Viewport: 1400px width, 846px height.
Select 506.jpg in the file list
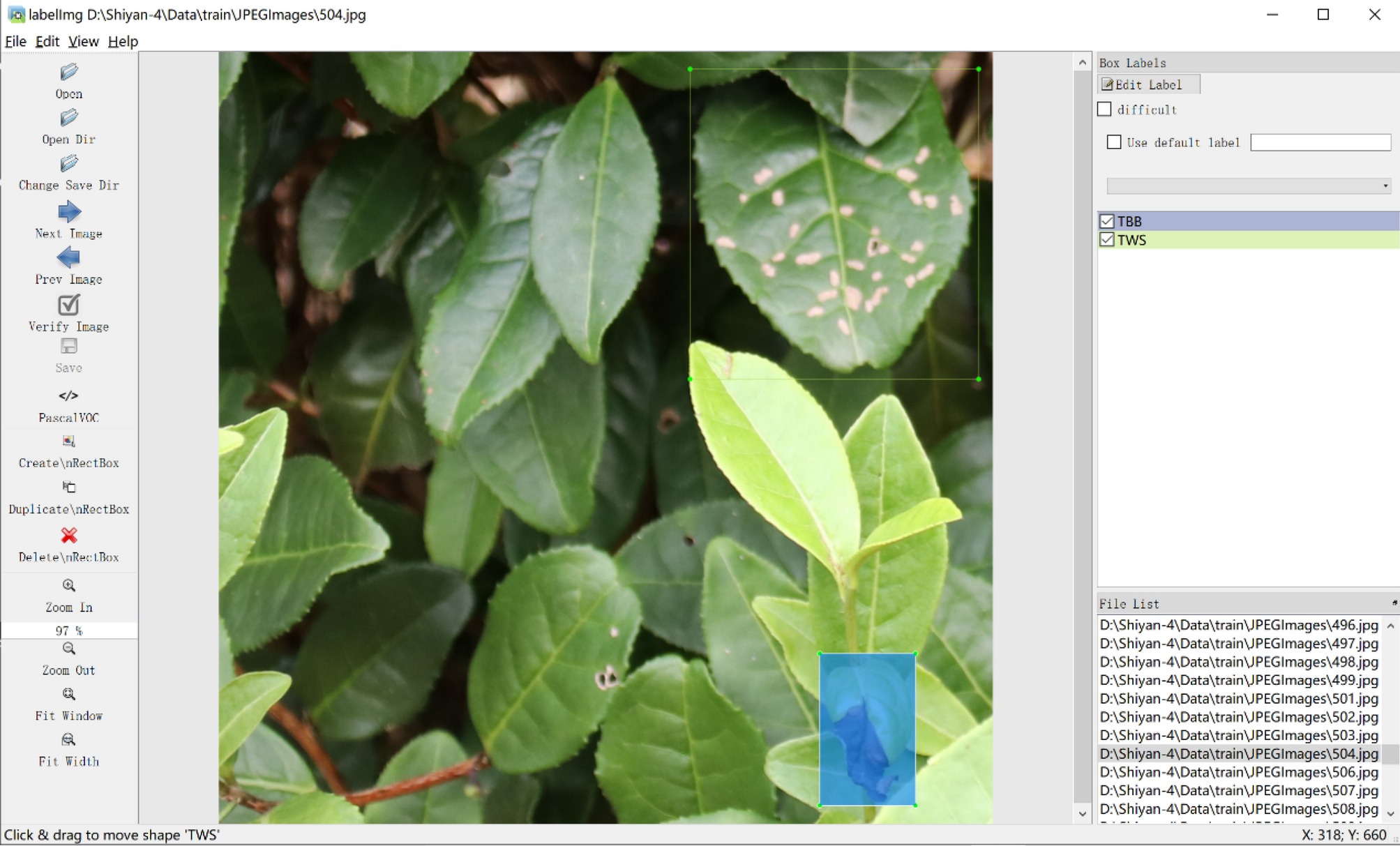(1238, 772)
